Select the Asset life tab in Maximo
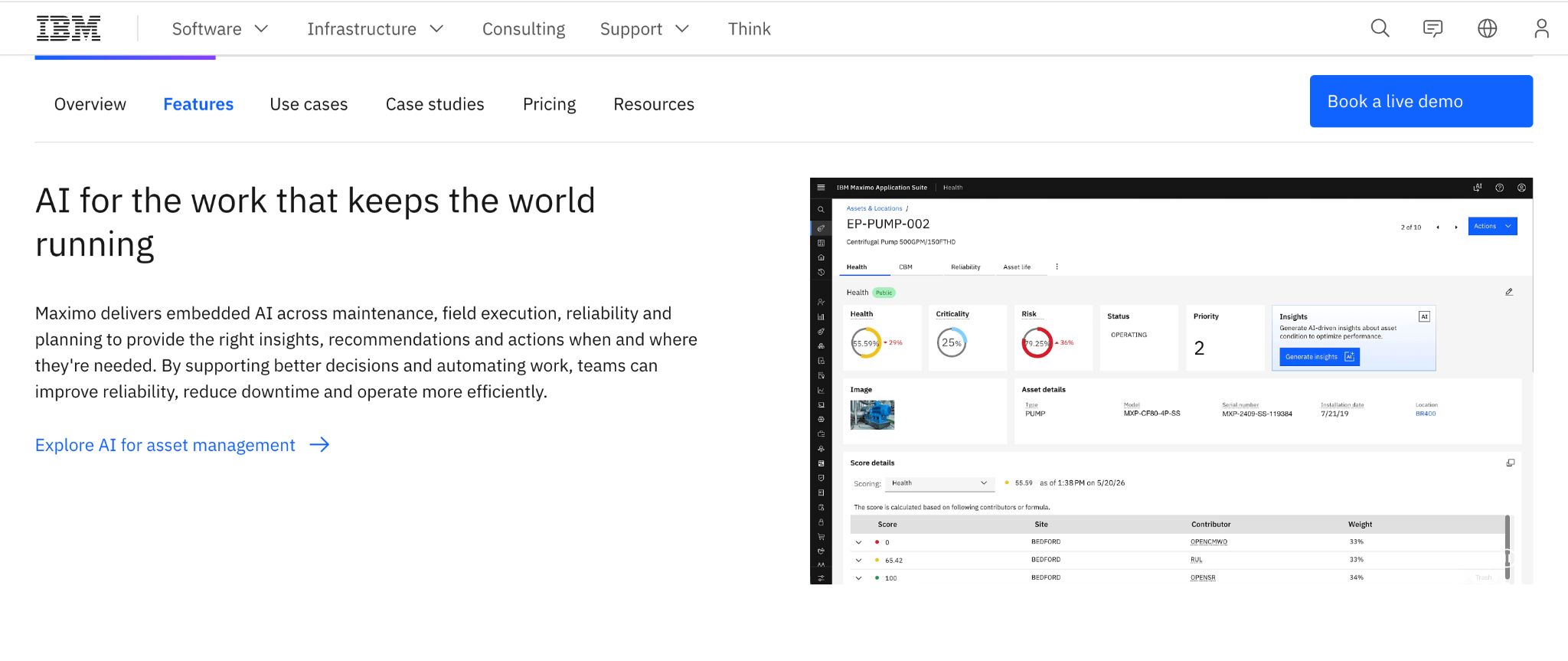 pos(1017,267)
